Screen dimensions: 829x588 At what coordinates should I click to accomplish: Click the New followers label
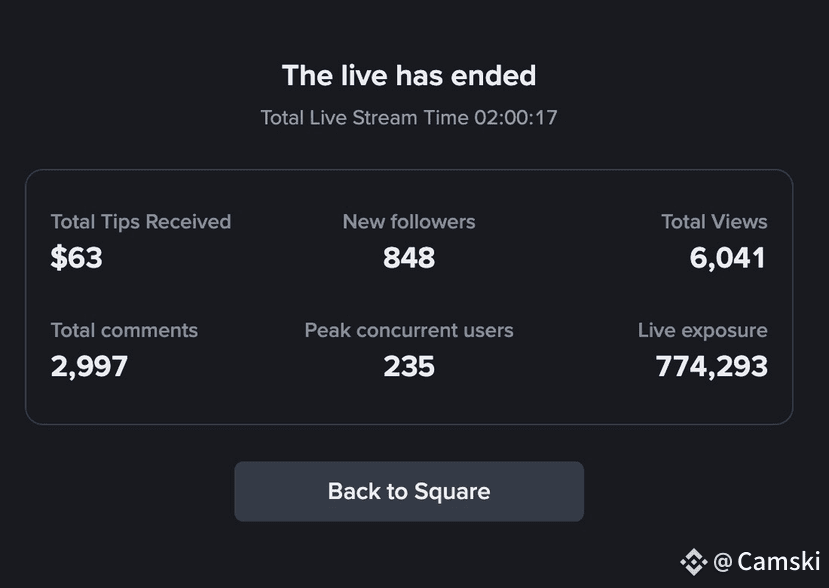coord(409,222)
